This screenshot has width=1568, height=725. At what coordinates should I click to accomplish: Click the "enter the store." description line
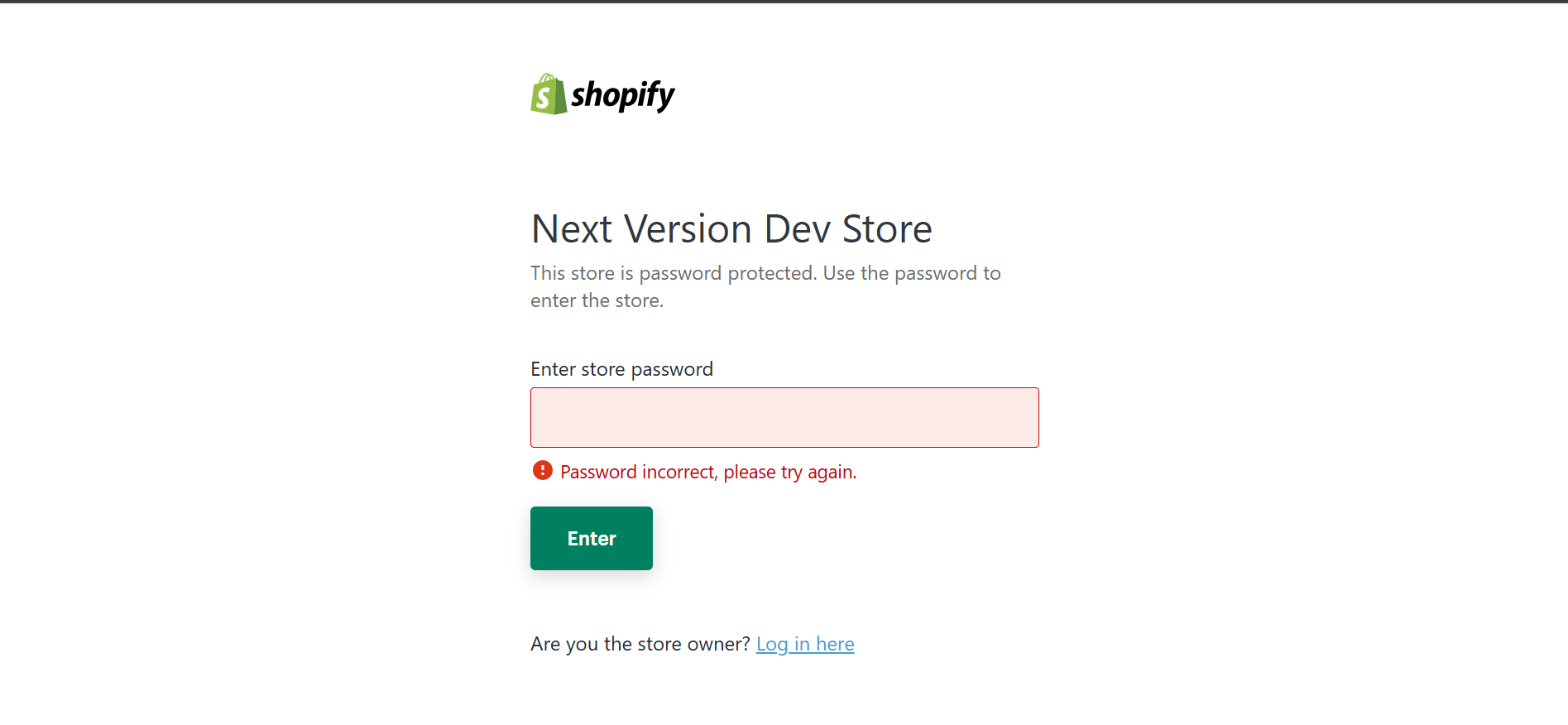[597, 300]
